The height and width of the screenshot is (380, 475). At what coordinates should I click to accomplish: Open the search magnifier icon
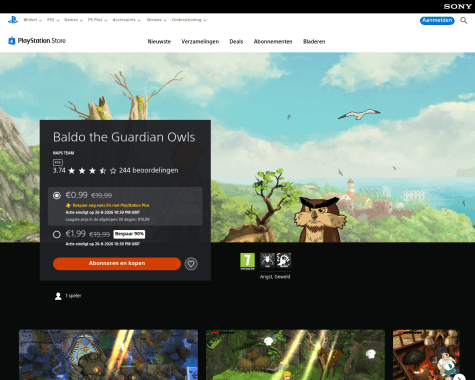tap(463, 20)
